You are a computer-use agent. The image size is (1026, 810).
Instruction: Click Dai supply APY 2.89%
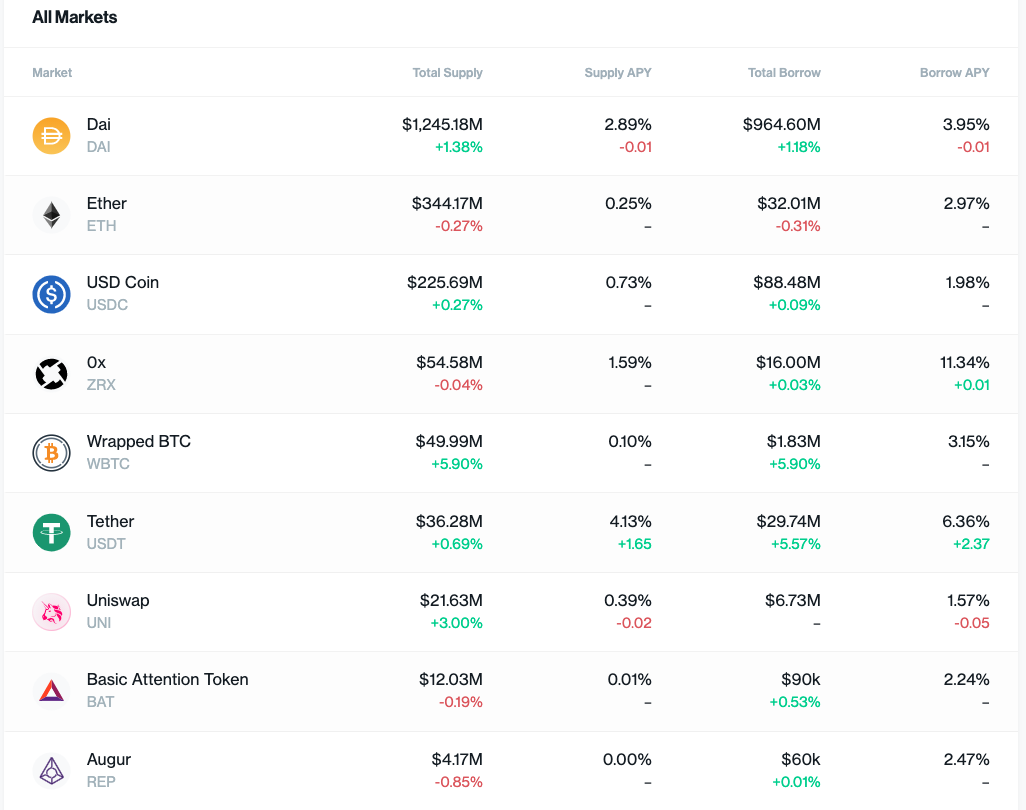(628, 124)
